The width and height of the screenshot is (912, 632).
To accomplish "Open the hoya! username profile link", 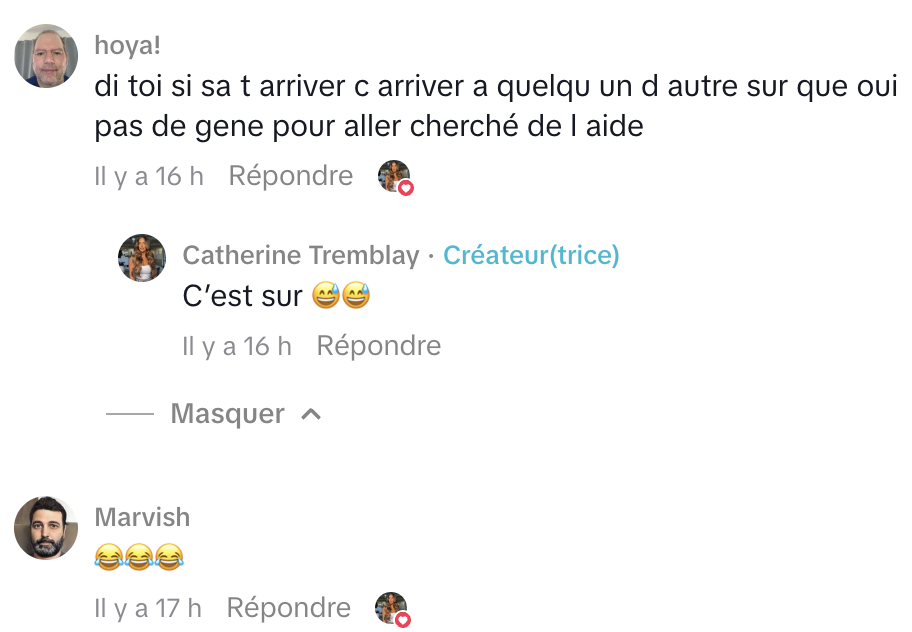I will pyautogui.click(x=128, y=45).
